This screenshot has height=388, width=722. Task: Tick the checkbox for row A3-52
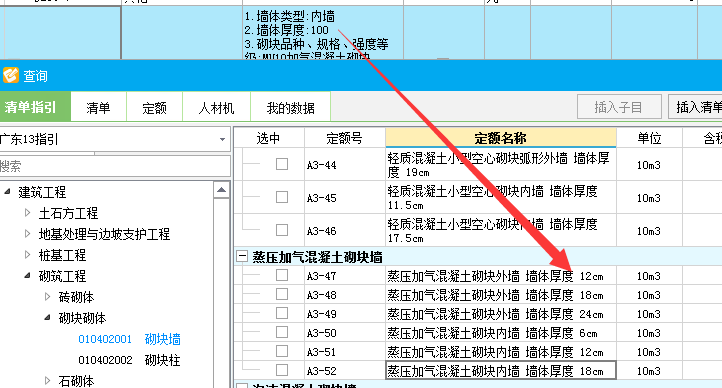point(282,370)
